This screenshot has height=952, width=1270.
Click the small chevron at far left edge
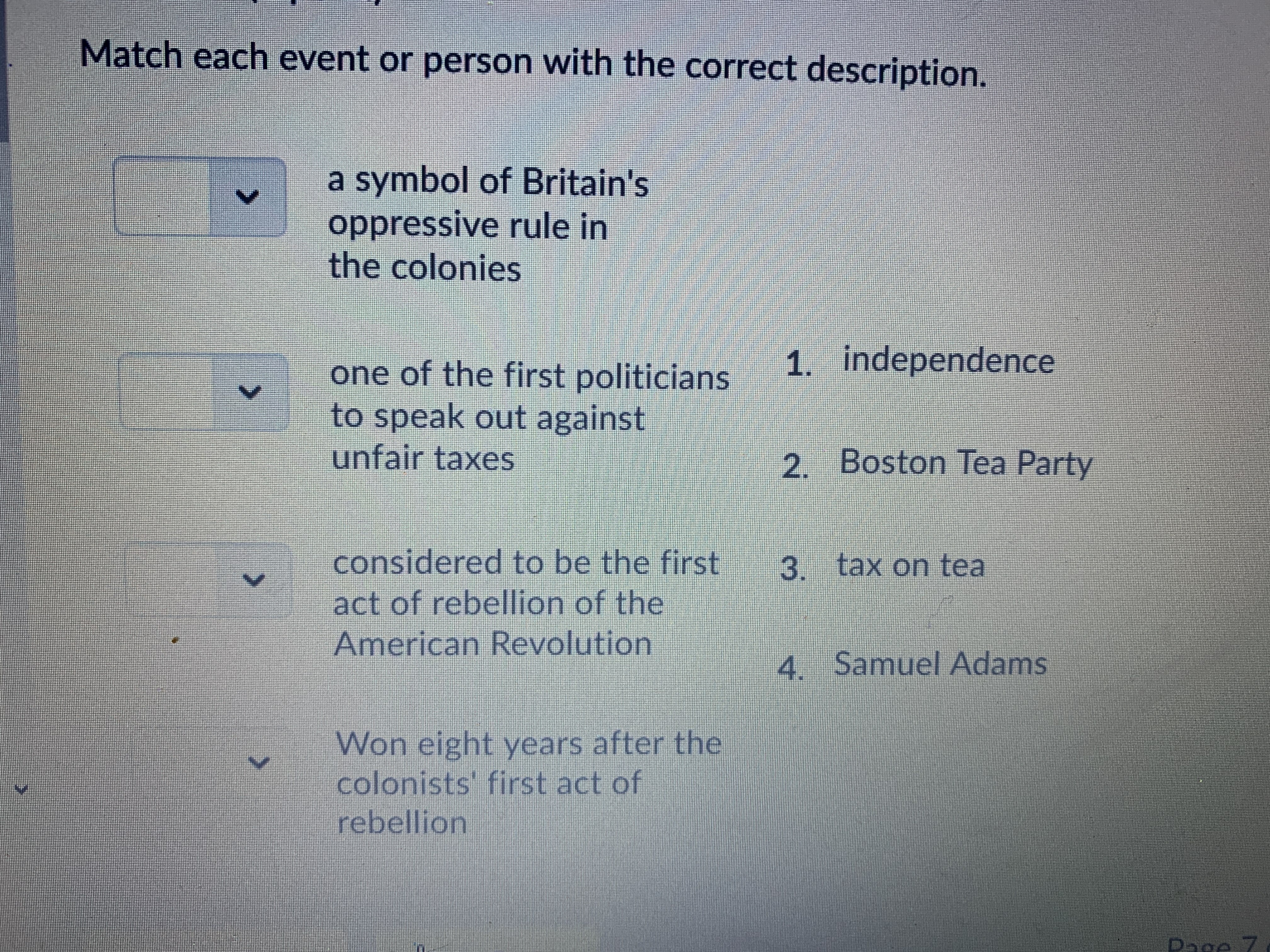(x=22, y=790)
